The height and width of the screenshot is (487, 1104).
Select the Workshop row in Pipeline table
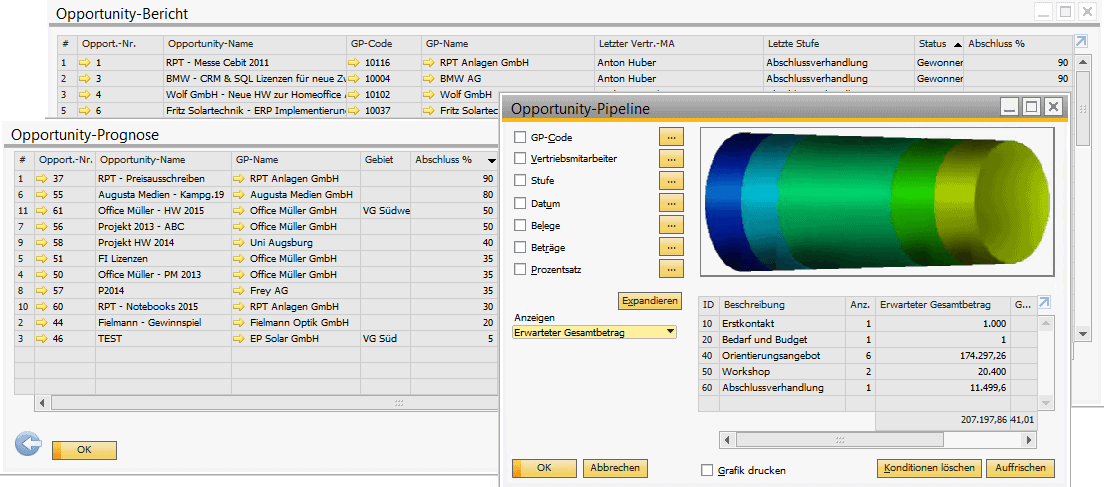pos(867,372)
